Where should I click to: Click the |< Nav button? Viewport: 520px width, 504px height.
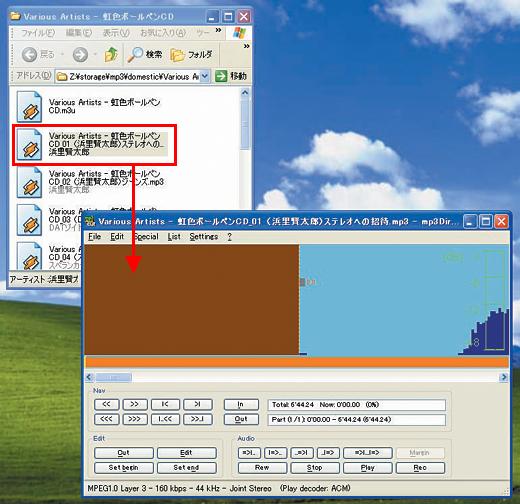click(x=165, y=404)
